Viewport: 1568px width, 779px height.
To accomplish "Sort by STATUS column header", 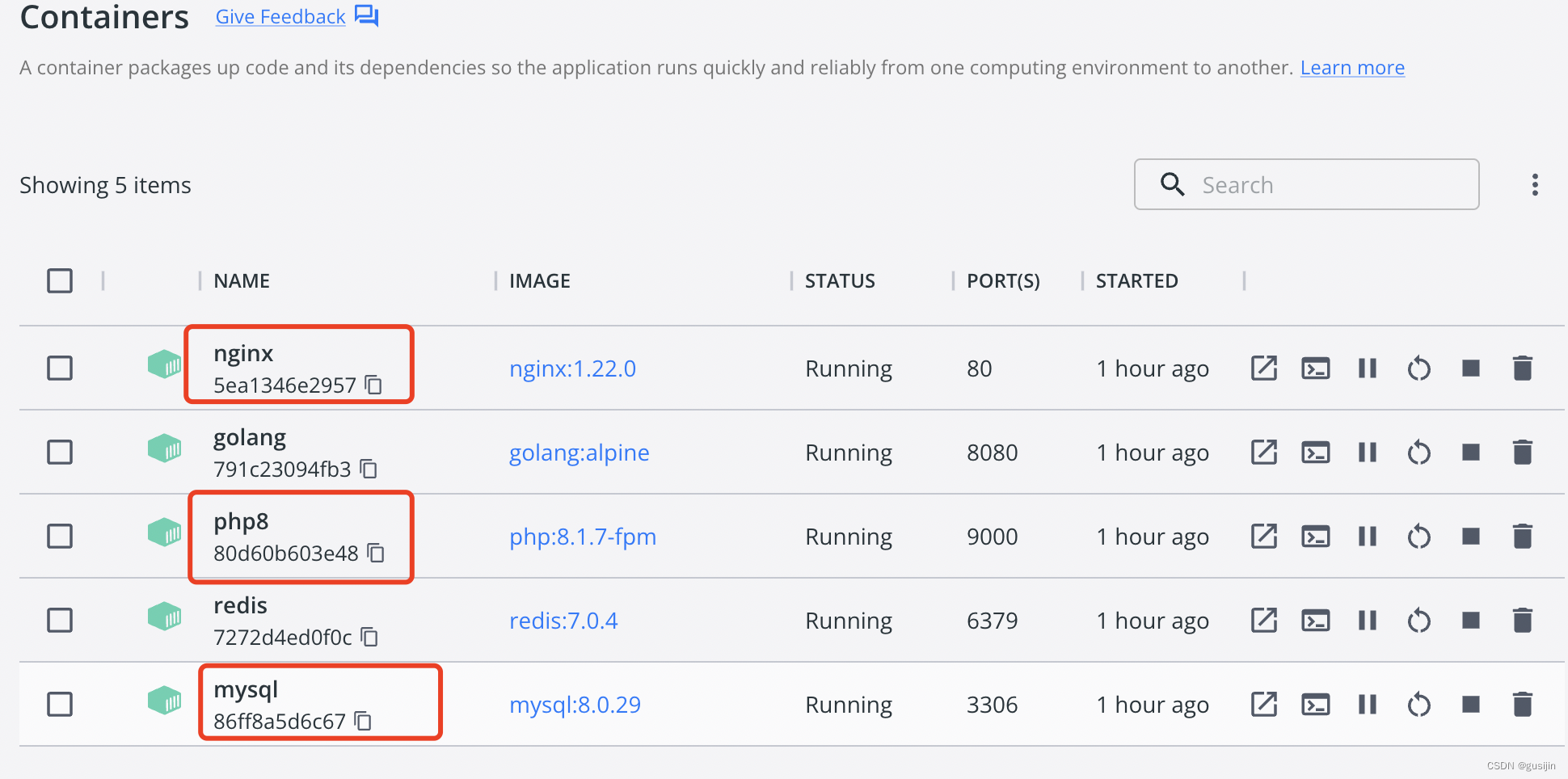I will [x=840, y=281].
